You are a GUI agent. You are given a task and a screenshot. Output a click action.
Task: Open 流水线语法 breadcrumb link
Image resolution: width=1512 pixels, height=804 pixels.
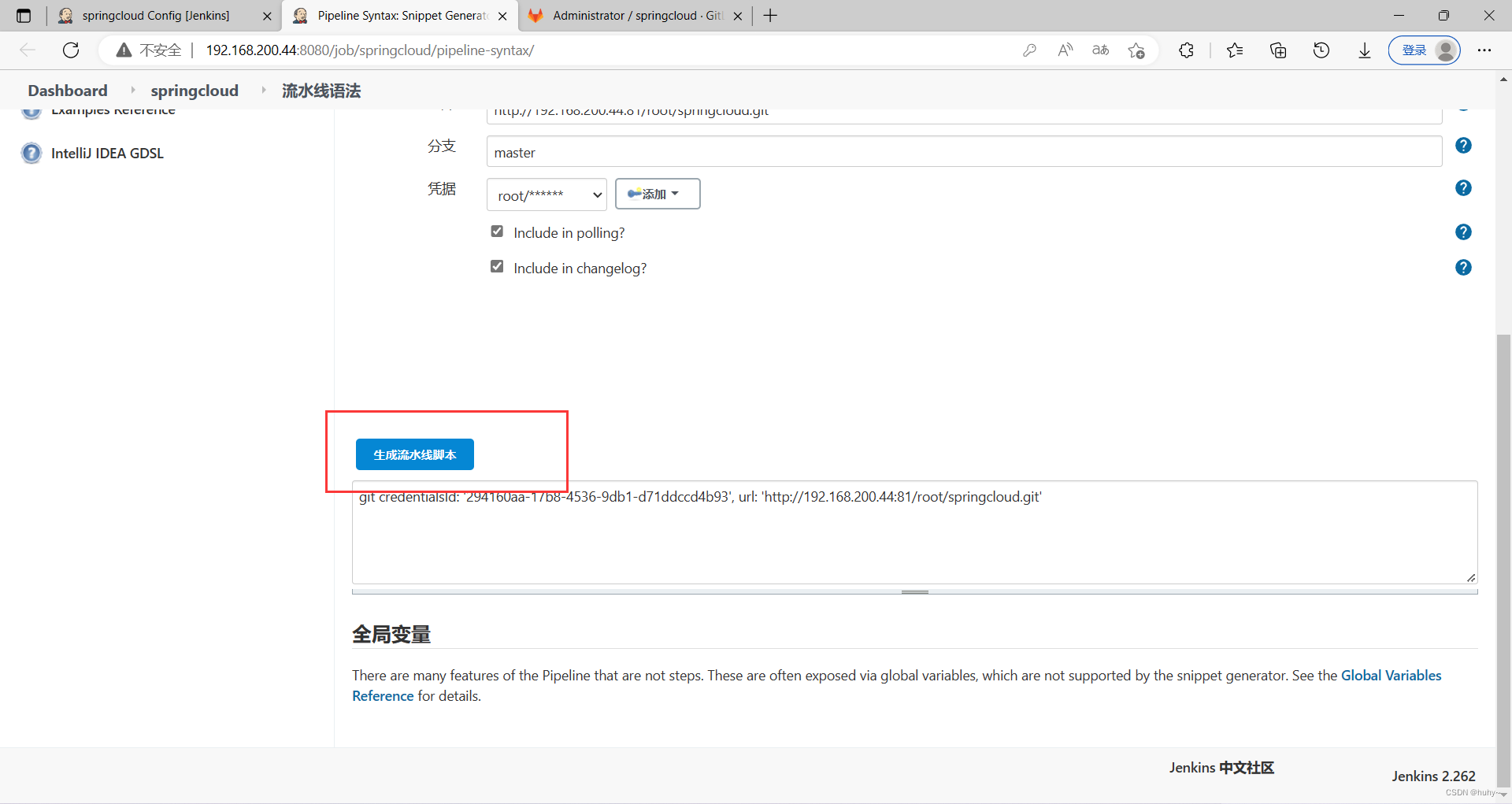pyautogui.click(x=321, y=91)
